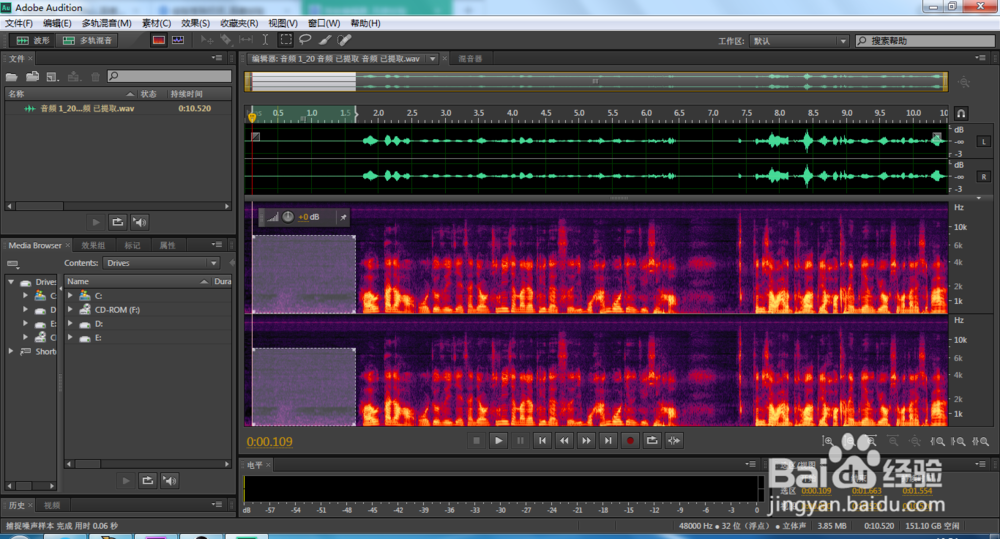Open the Contents Drives dropdown
The height and width of the screenshot is (539, 1000).
point(161,263)
